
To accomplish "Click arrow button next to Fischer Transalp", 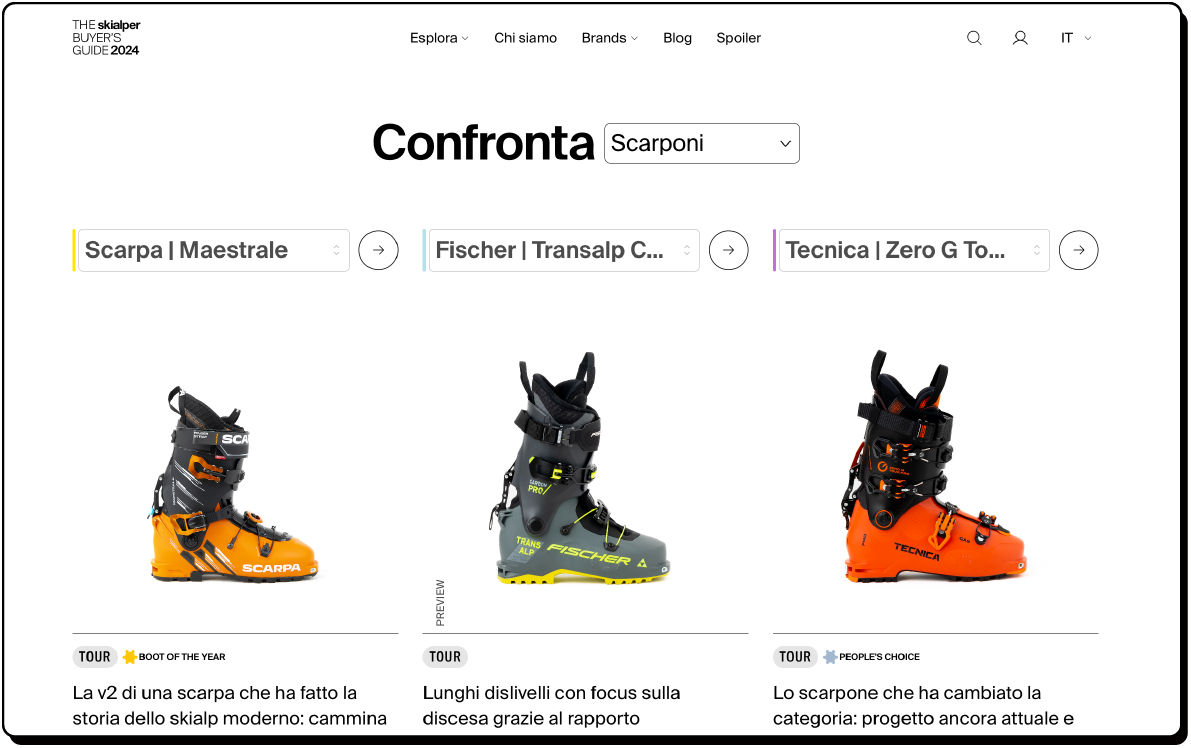I will point(728,250).
